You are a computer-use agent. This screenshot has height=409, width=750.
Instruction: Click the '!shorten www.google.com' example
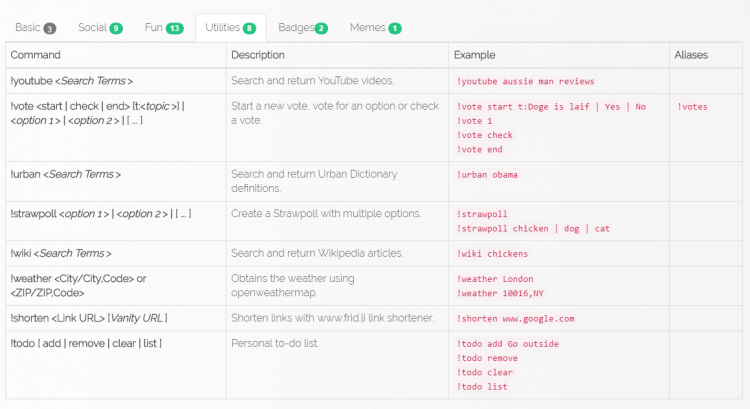tap(515, 319)
